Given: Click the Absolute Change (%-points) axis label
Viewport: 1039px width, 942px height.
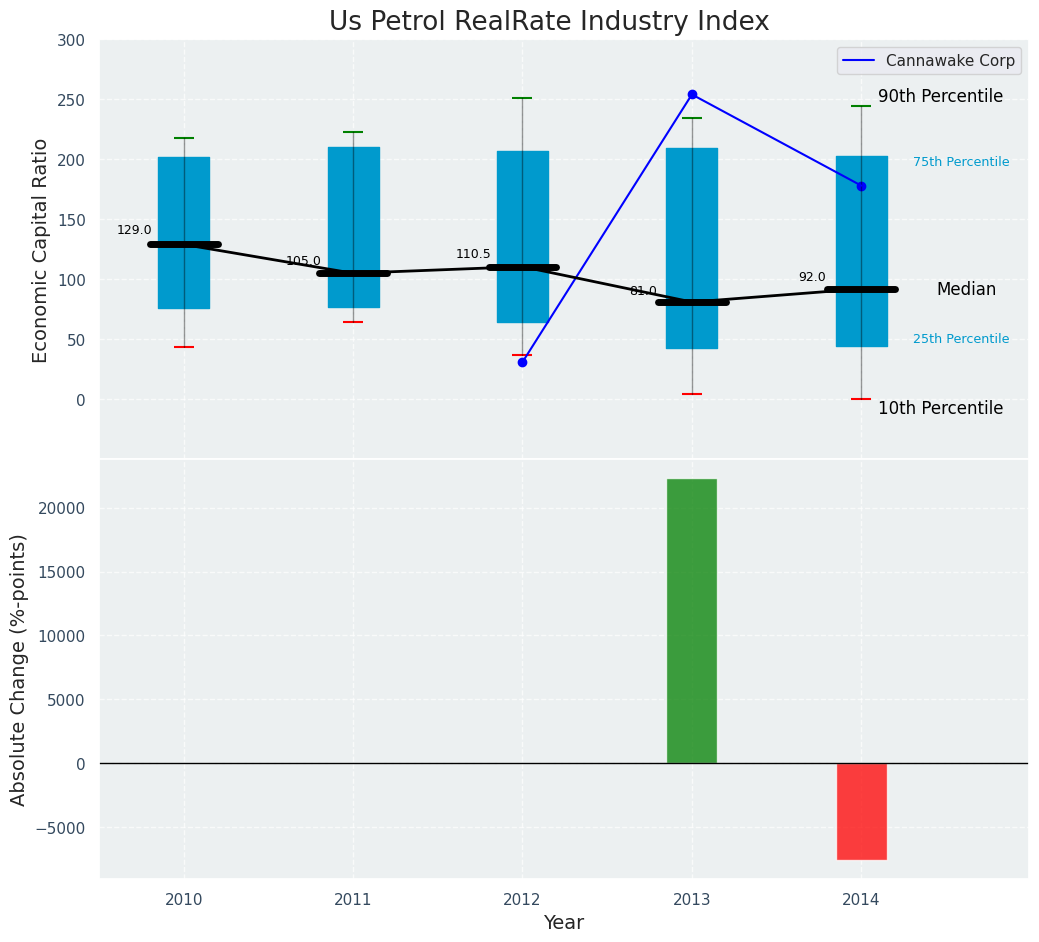Looking at the screenshot, I should click(19, 669).
